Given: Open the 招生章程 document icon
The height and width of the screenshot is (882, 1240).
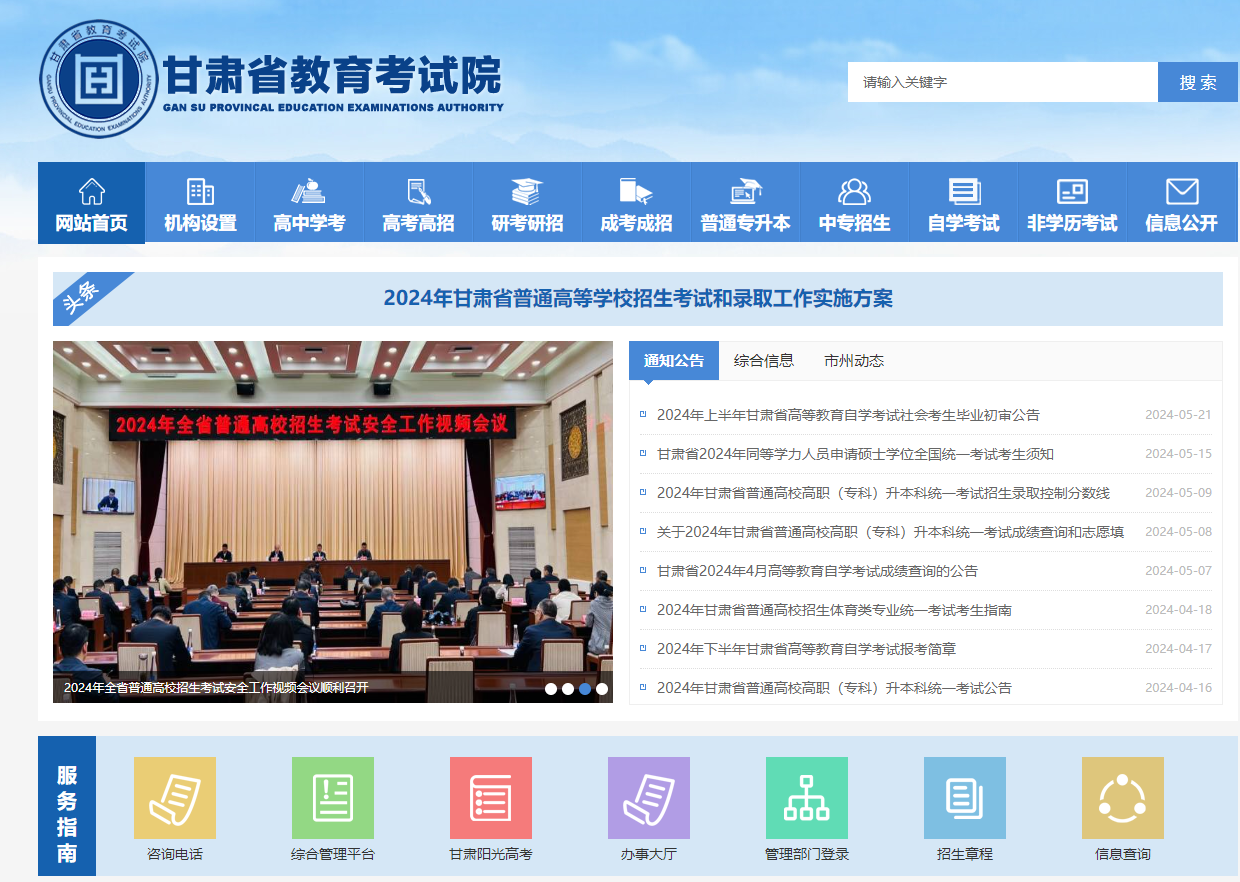Looking at the screenshot, I should pyautogui.click(x=965, y=798).
